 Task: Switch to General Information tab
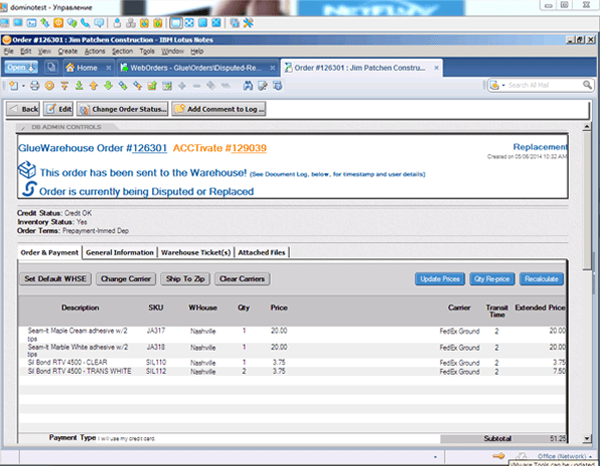(x=119, y=253)
